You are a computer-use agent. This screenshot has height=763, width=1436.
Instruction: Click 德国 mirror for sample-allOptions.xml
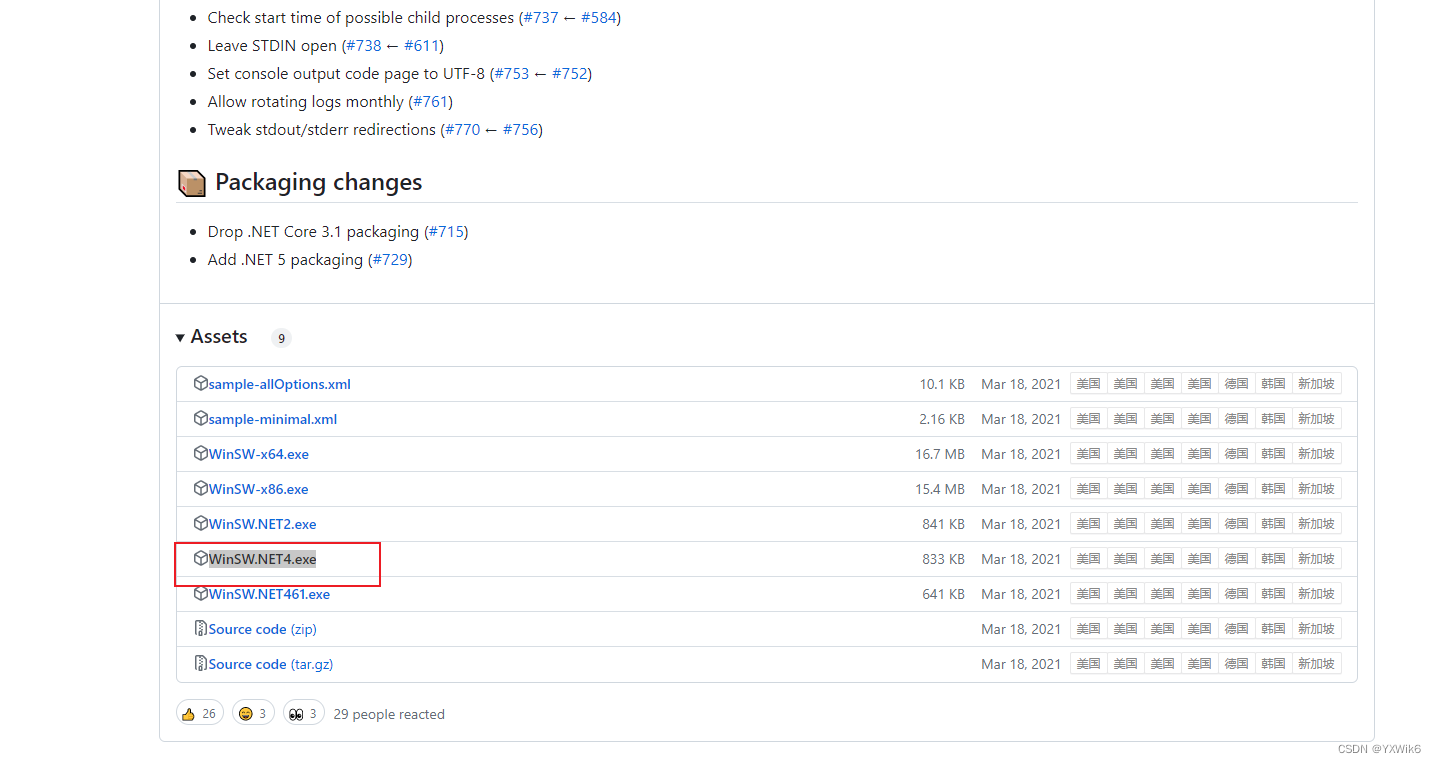pyautogui.click(x=1237, y=384)
